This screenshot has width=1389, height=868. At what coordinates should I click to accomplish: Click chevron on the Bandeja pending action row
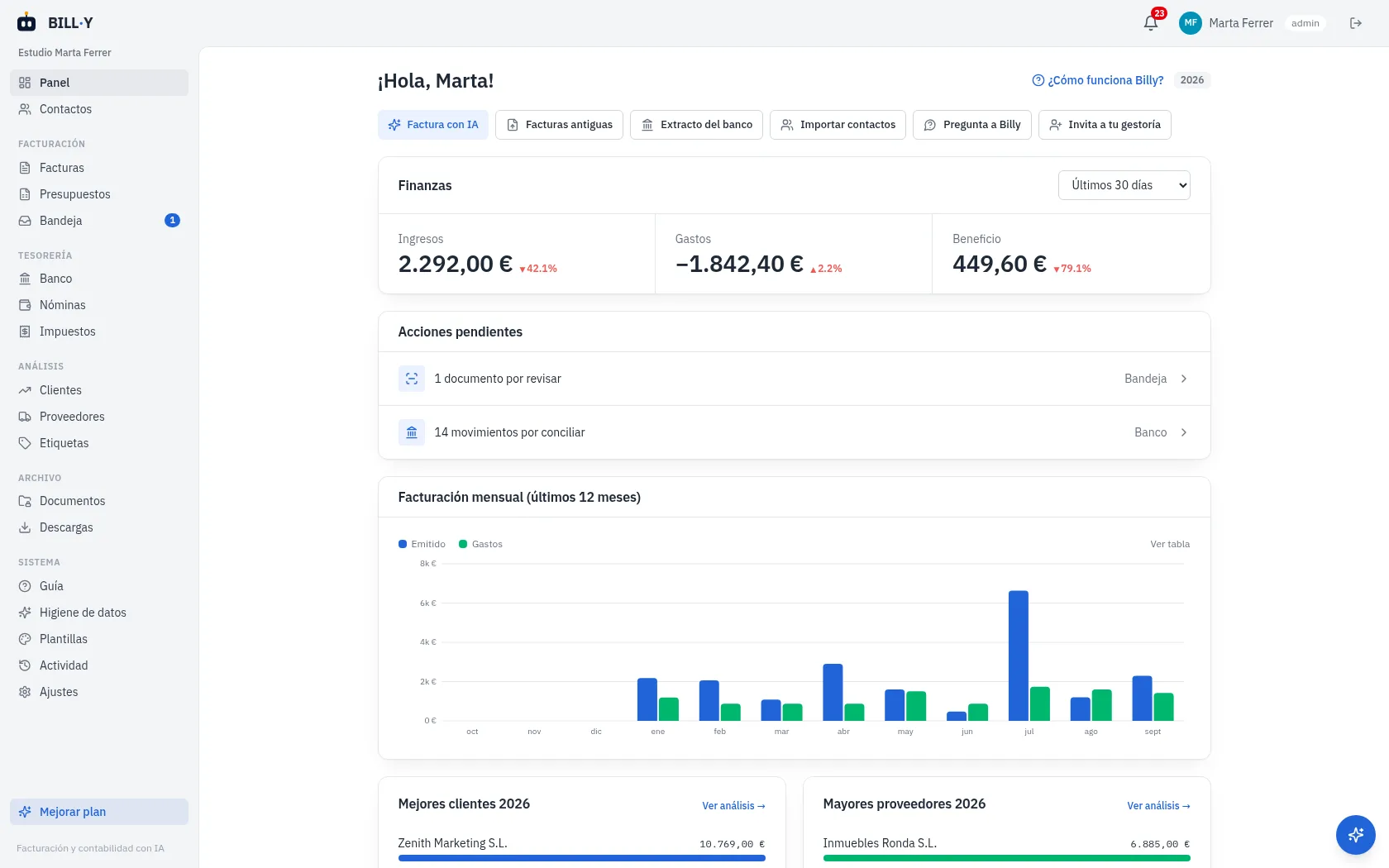pyautogui.click(x=1184, y=379)
